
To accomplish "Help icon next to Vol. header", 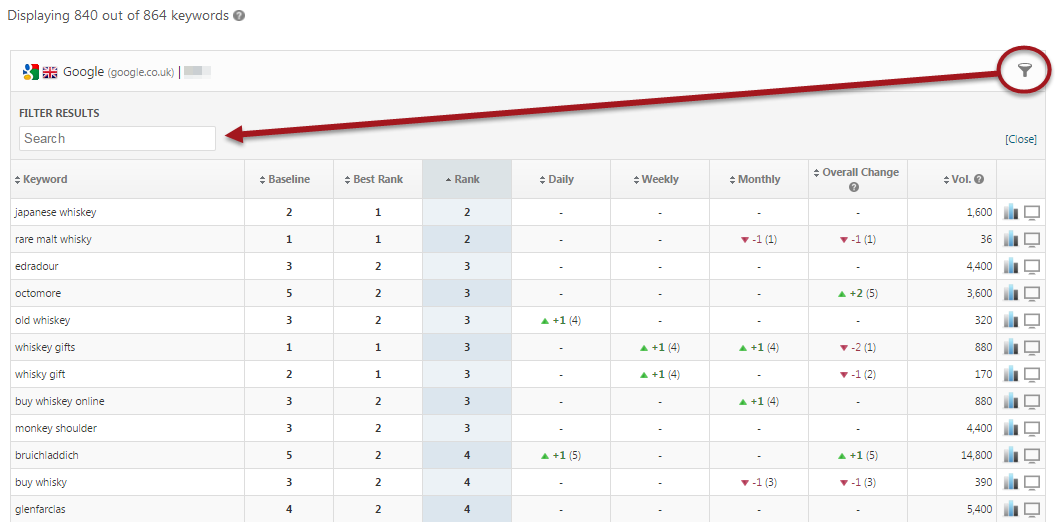I will pos(979,179).
